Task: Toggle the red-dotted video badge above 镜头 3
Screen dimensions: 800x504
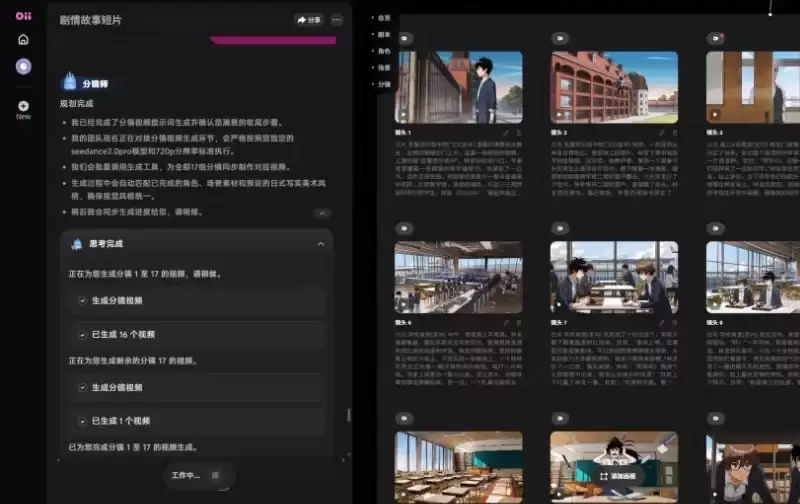Action: click(716, 38)
